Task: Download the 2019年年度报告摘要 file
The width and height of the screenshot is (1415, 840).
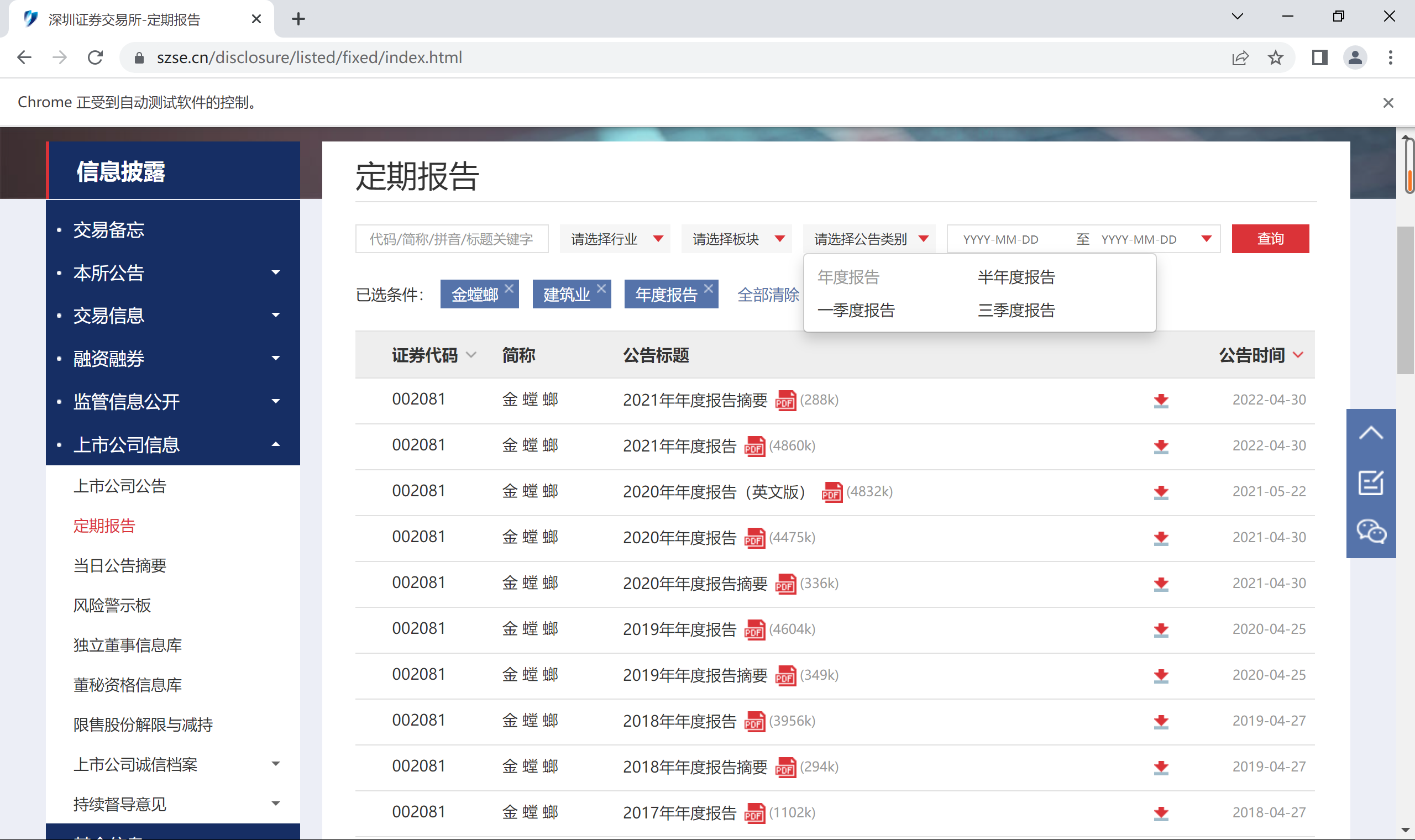Action: pos(1161,675)
